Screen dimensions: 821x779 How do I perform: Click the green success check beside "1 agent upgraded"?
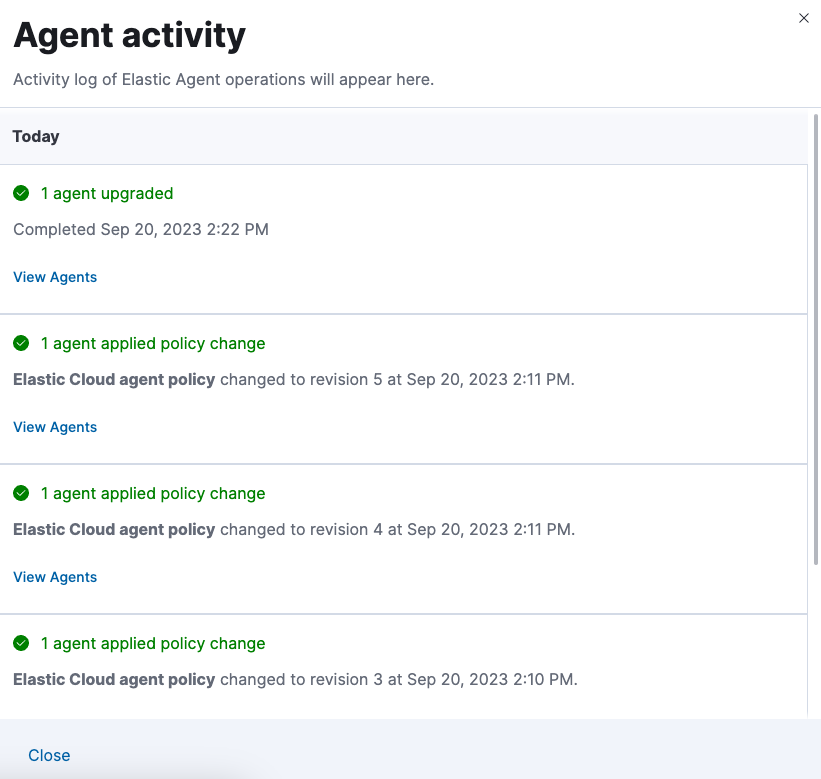[20, 193]
